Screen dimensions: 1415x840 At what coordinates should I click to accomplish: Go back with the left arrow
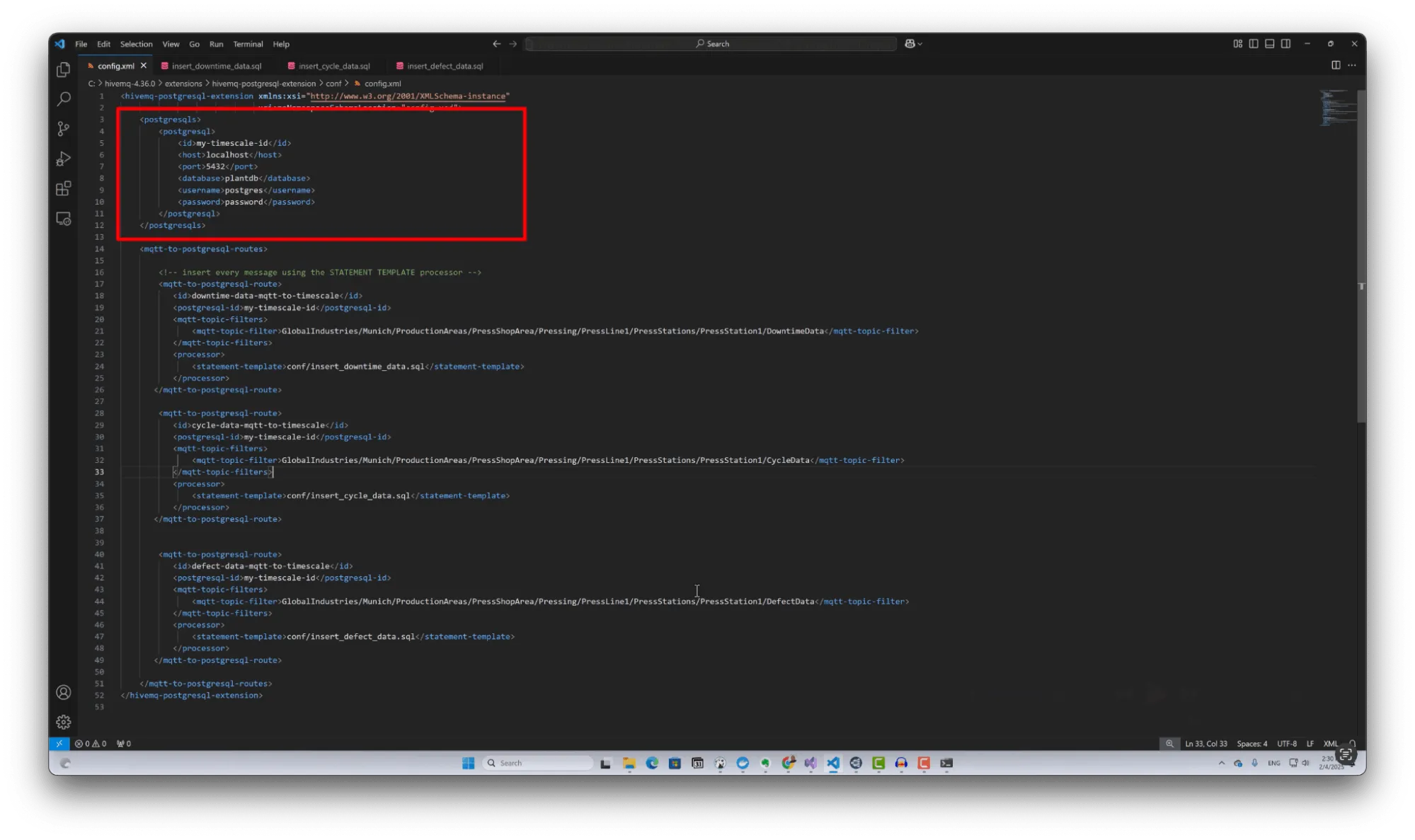pyautogui.click(x=497, y=44)
